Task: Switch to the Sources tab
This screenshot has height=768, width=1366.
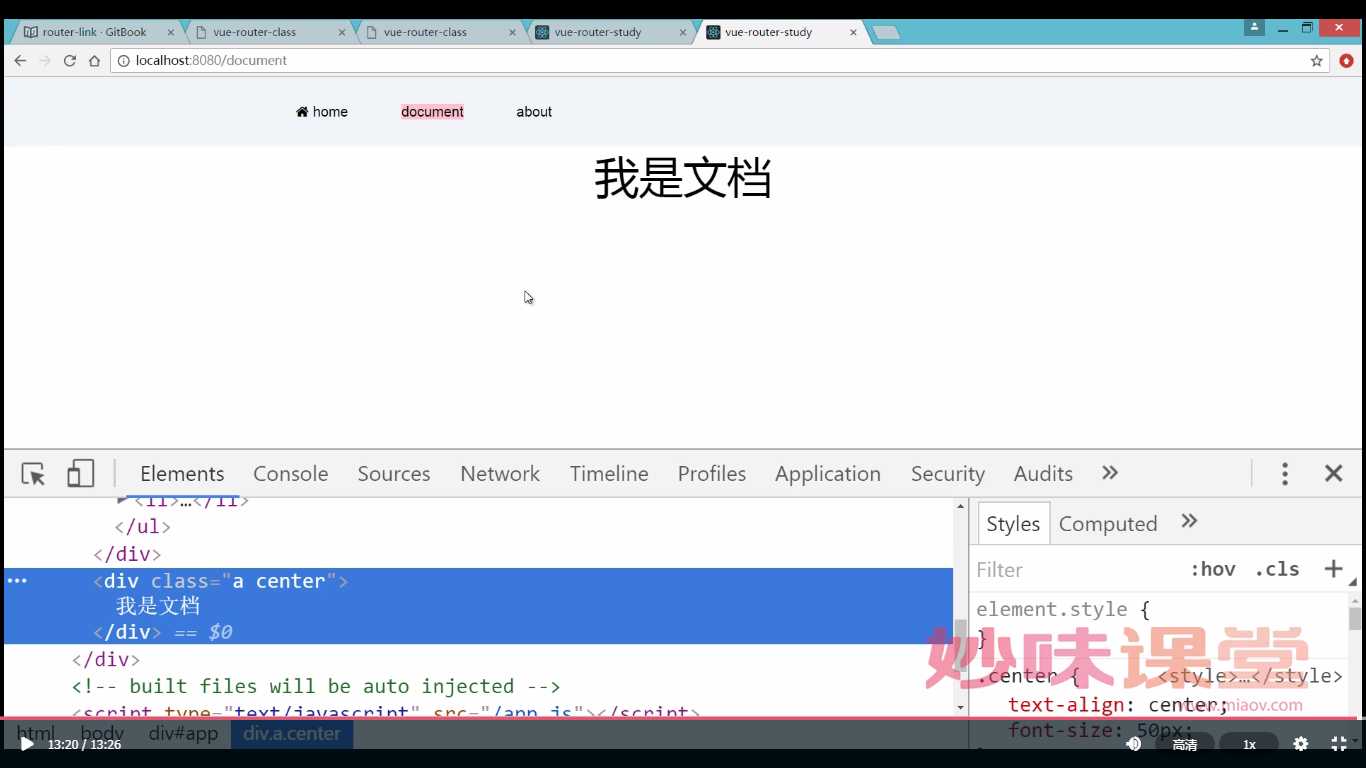Action: [394, 474]
